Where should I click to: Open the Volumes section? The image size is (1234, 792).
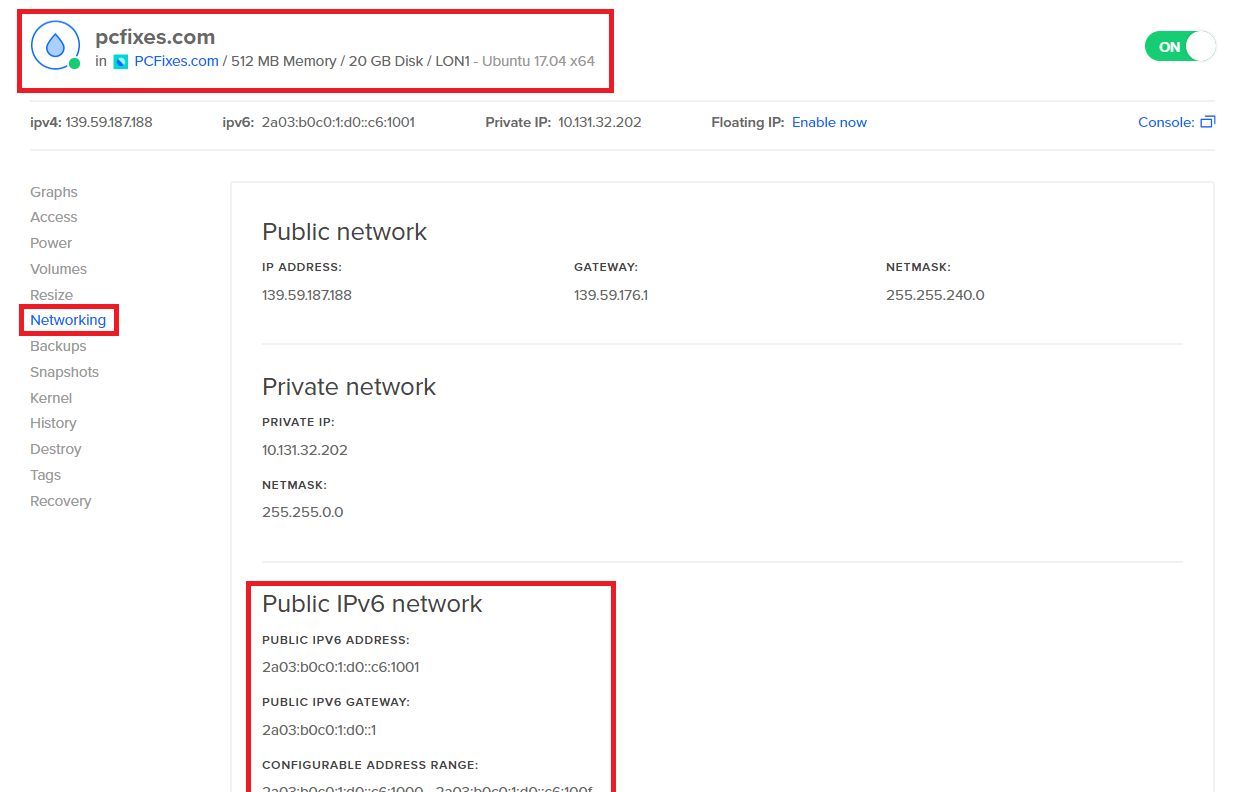tap(58, 269)
